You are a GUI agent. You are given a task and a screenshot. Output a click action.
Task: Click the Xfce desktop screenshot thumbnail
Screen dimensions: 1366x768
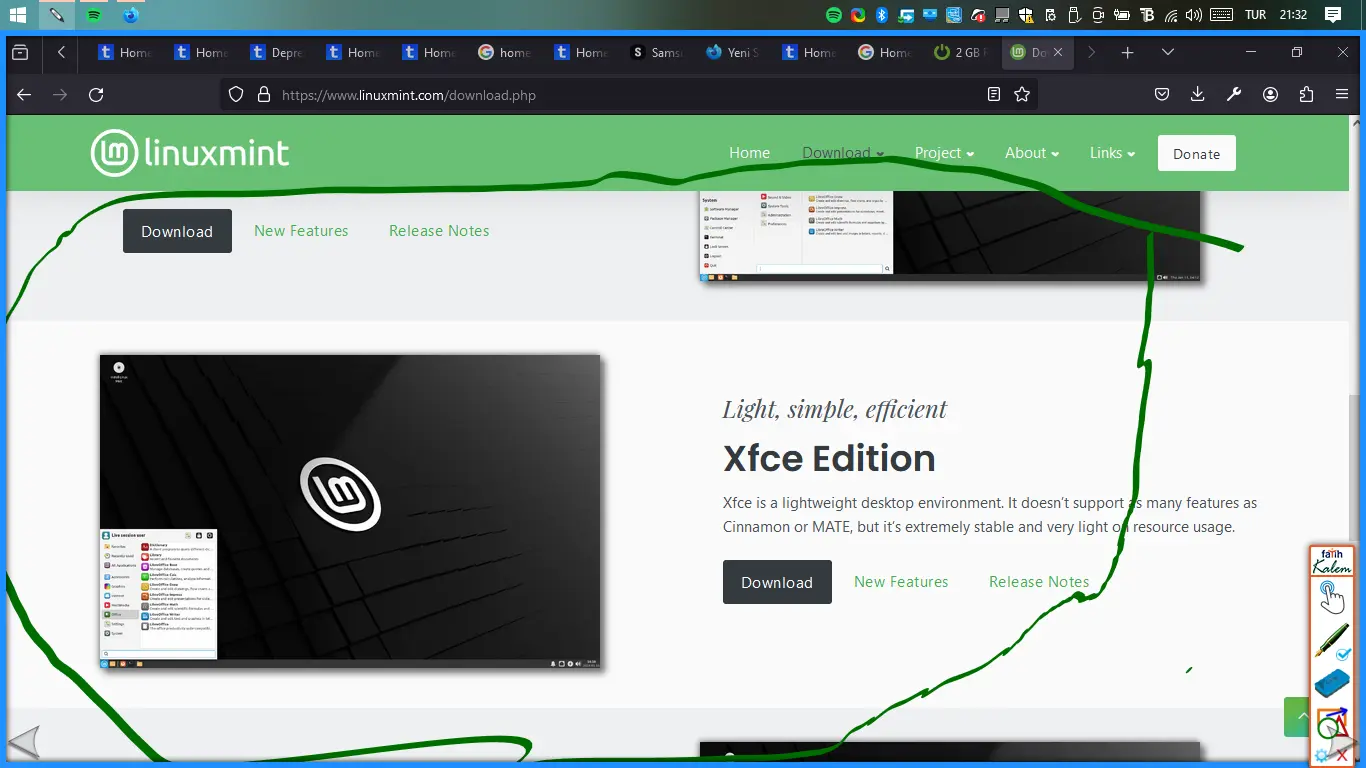click(350, 512)
